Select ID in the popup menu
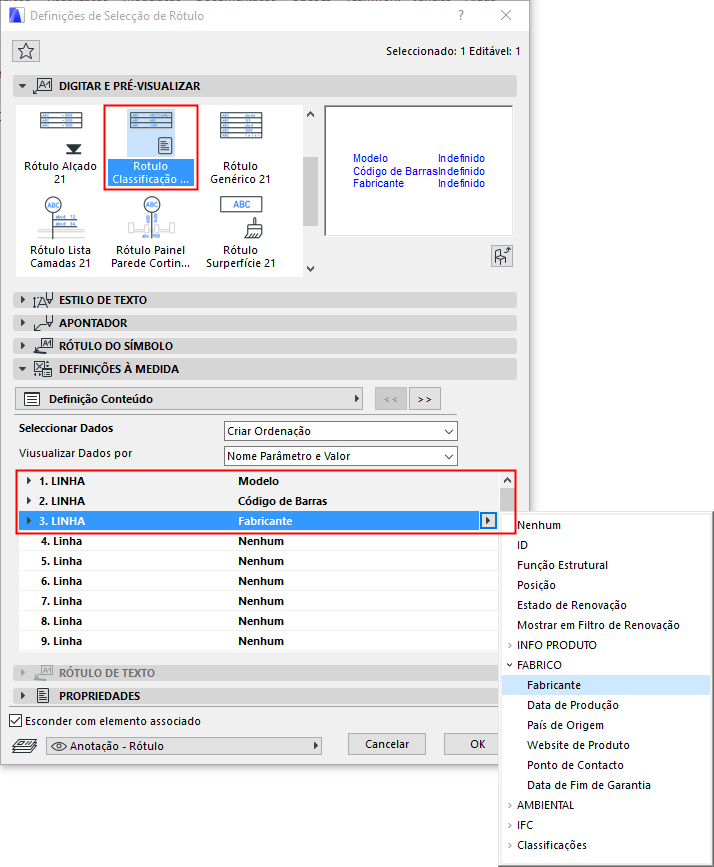Screen dimensions: 714x867 606,545
